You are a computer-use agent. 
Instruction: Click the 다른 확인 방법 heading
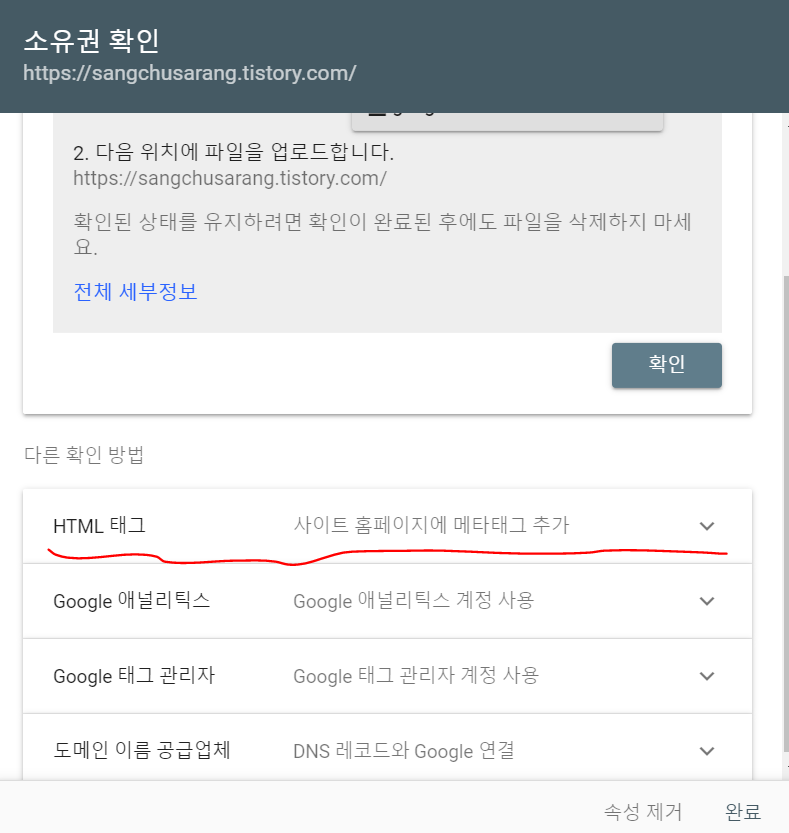click(x=84, y=455)
